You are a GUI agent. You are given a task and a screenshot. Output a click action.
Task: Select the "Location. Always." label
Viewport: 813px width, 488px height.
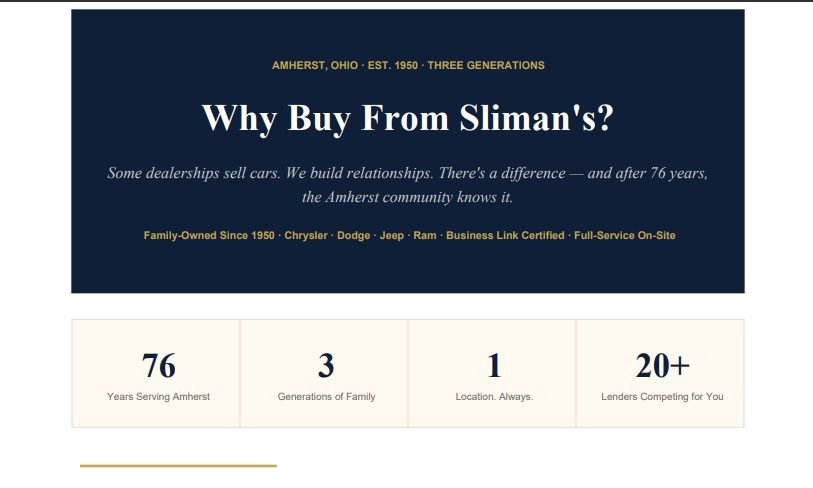tap(494, 397)
